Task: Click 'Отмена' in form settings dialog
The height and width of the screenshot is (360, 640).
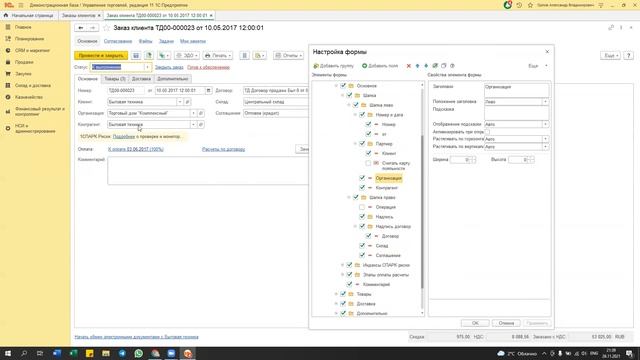Action: [x=506, y=323]
